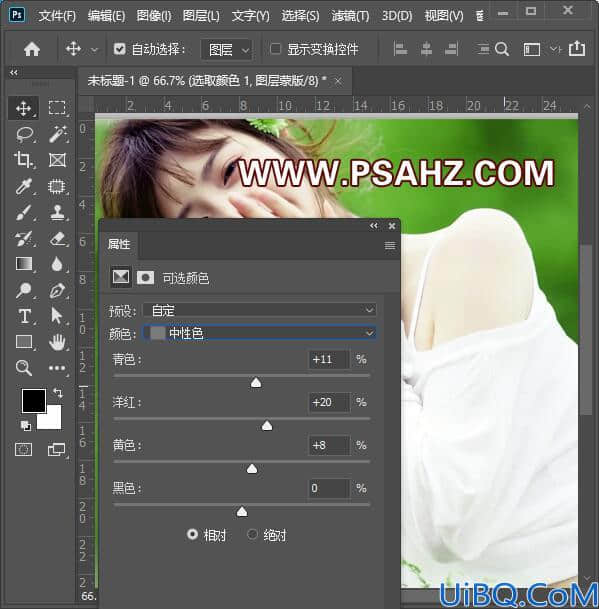The height and width of the screenshot is (609, 599).
Task: Close the 未标题-1 document tab
Action: pos(338,82)
